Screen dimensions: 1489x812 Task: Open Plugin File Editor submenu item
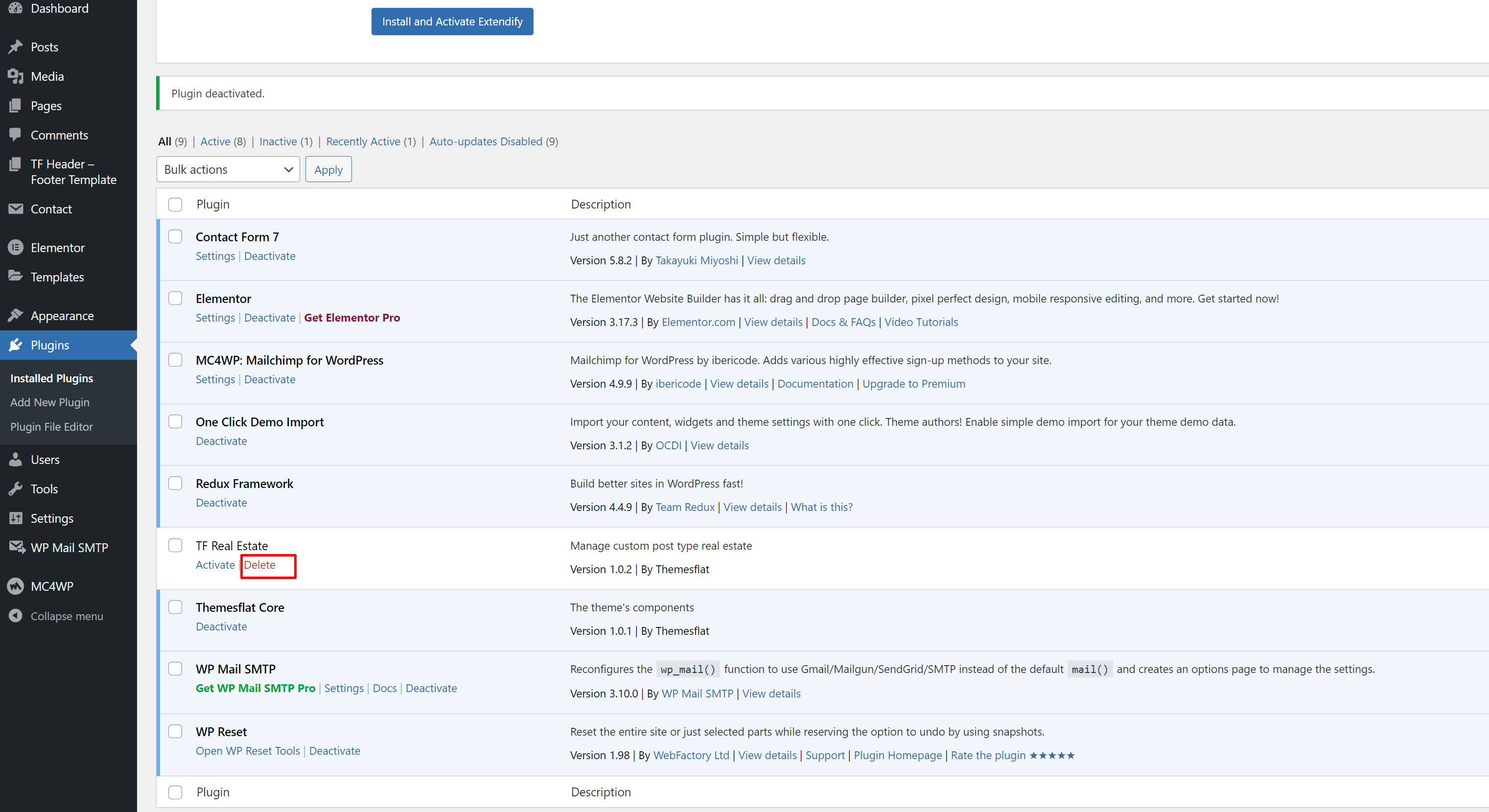pyautogui.click(x=51, y=426)
